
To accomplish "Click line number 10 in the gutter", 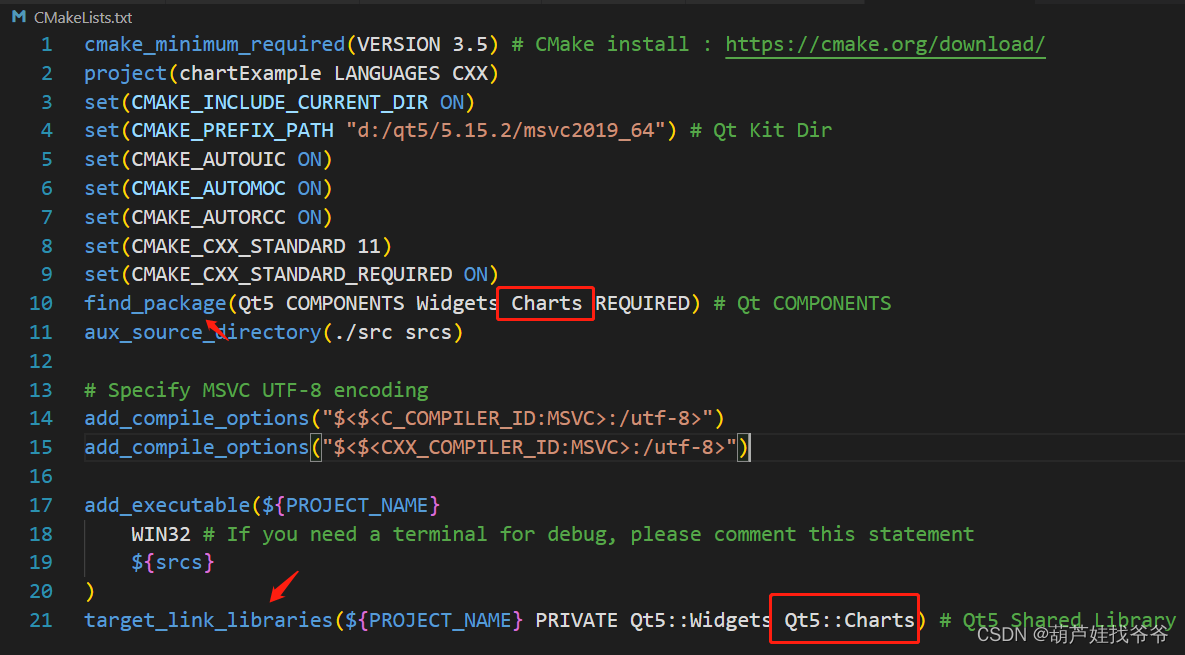I will click(40, 303).
